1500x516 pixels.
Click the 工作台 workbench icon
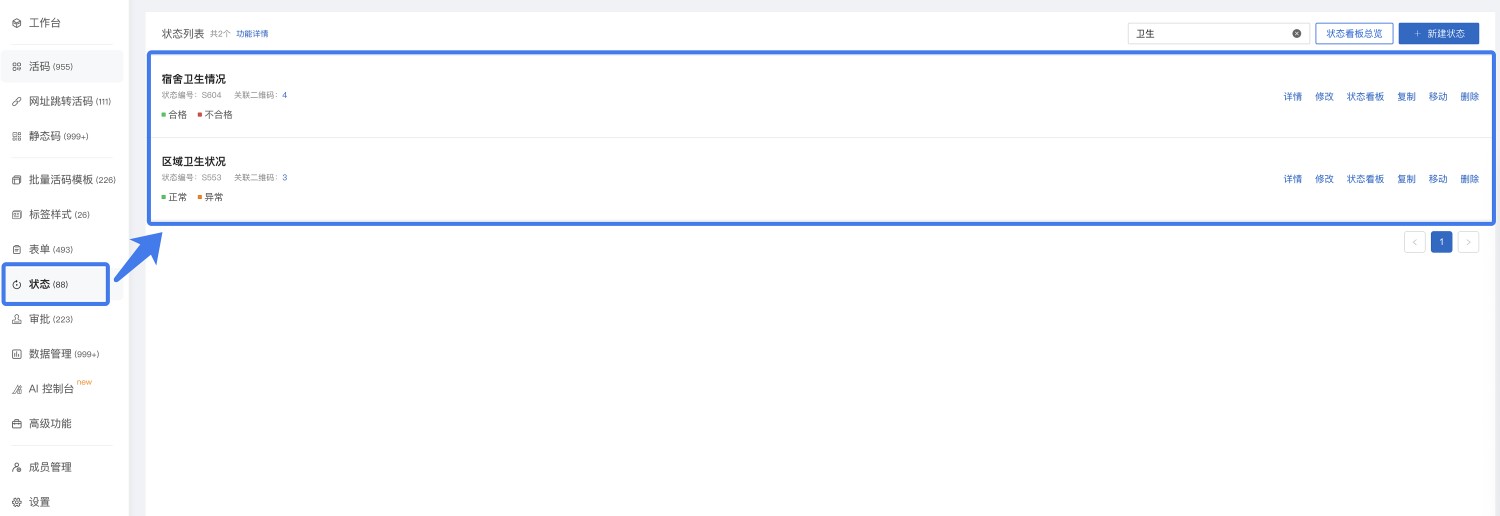[x=16, y=23]
